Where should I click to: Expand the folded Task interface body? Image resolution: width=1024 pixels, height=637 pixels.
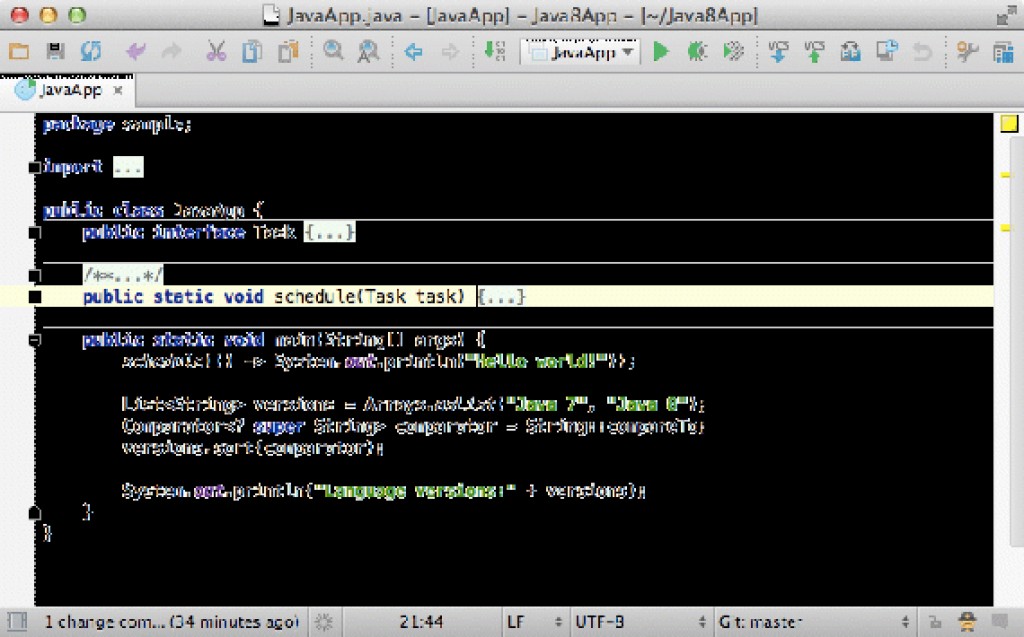[330, 232]
